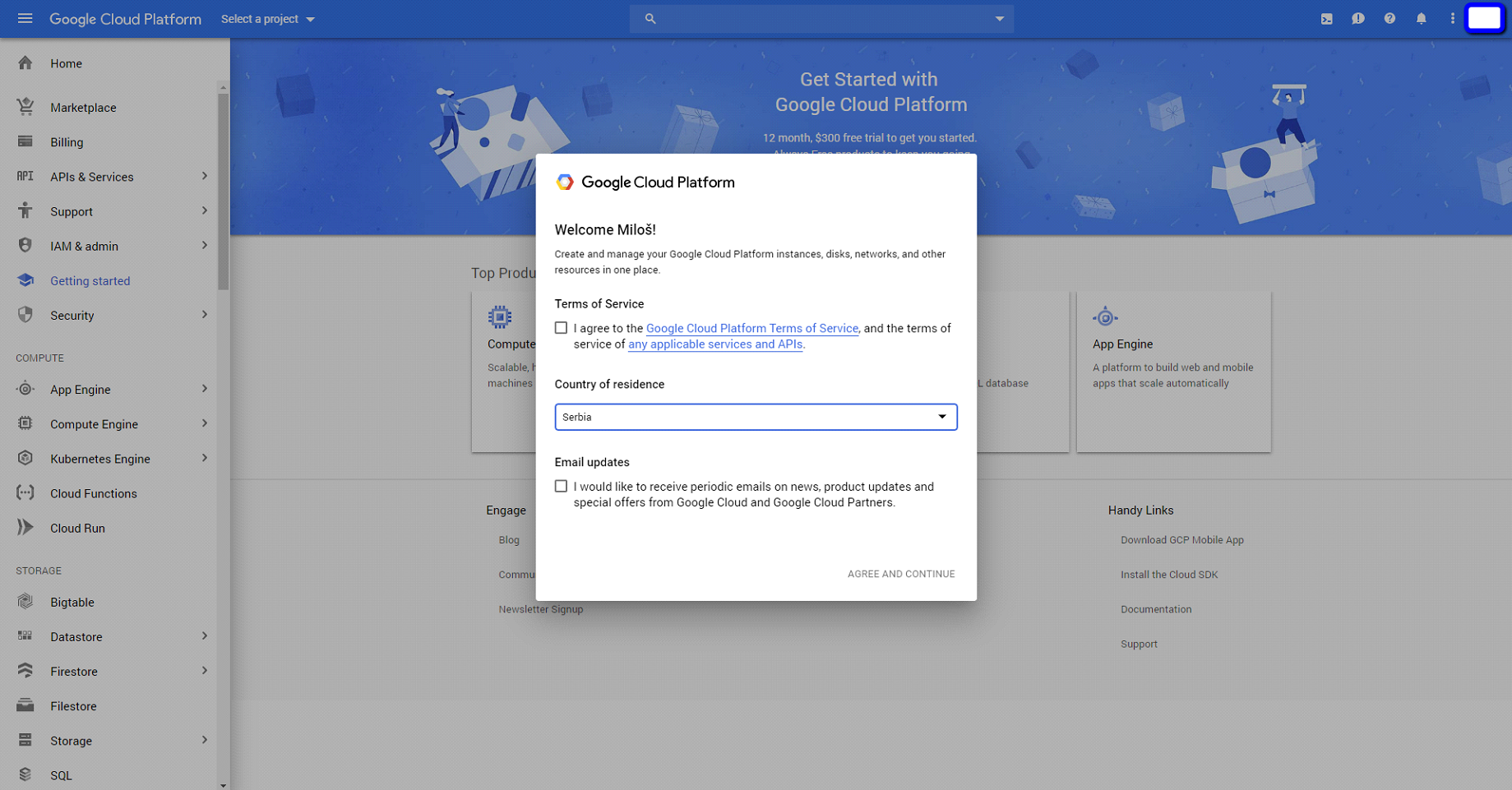Open the Country of residence dropdown
This screenshot has height=790, width=1512.
coord(755,417)
